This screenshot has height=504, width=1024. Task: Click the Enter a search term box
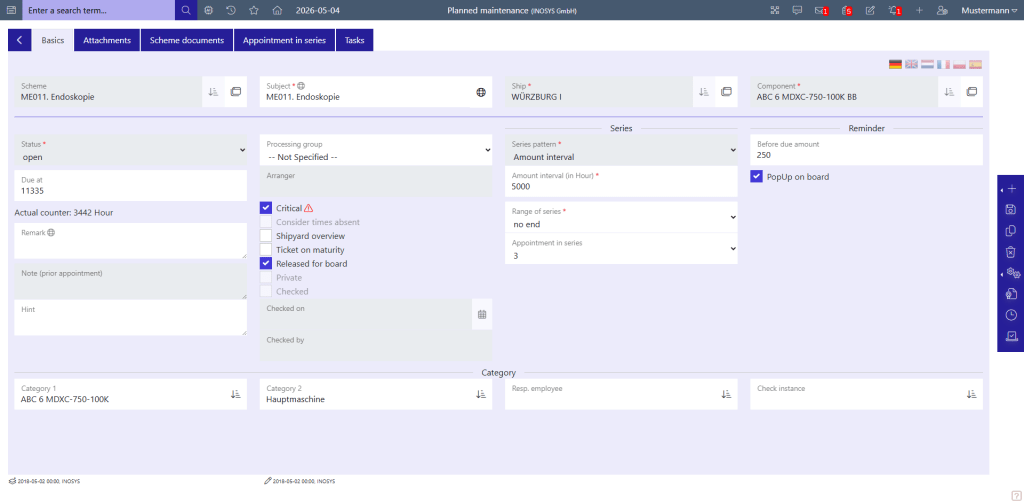point(99,10)
